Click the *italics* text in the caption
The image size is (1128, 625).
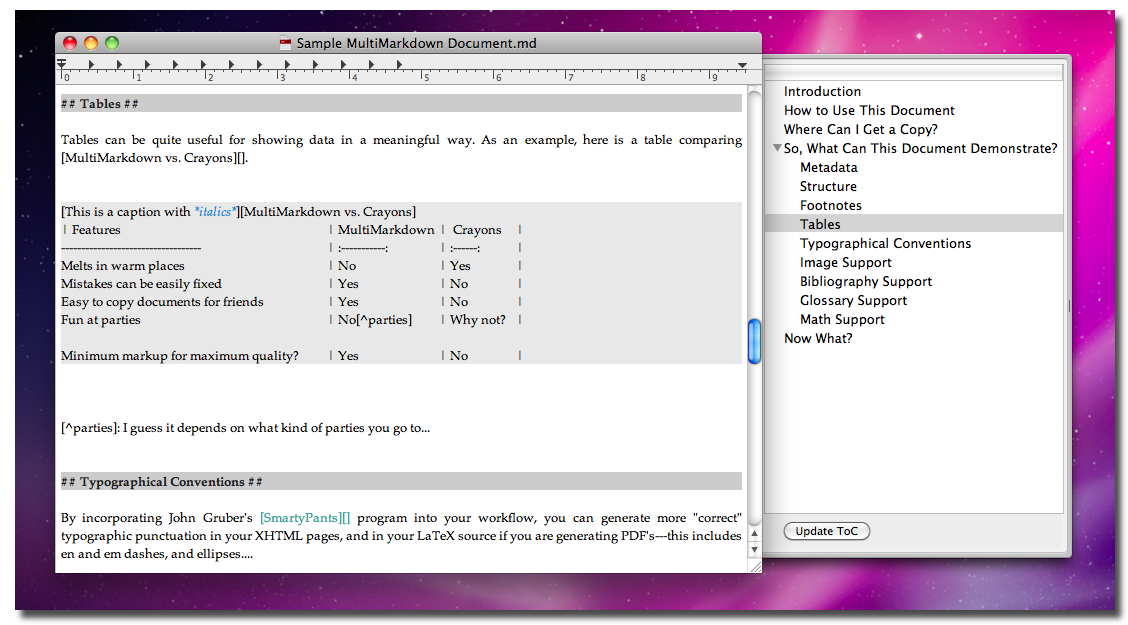click(x=214, y=211)
